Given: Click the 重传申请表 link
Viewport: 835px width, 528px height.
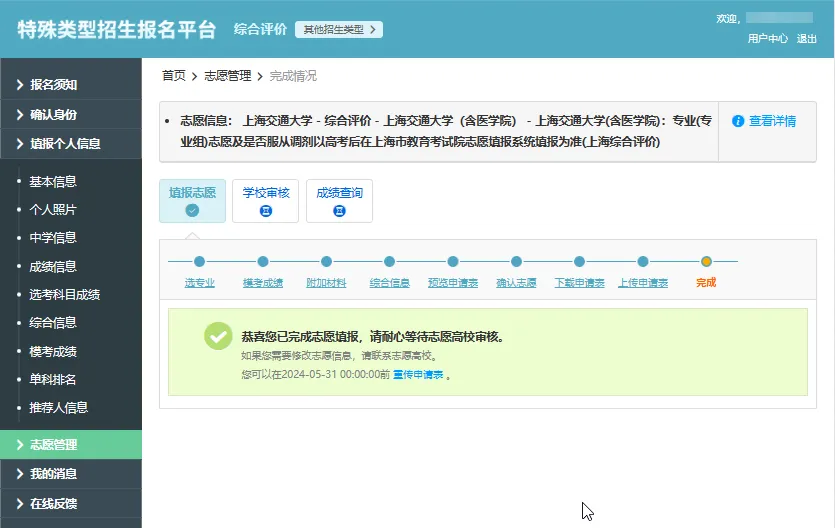Looking at the screenshot, I should point(417,375).
